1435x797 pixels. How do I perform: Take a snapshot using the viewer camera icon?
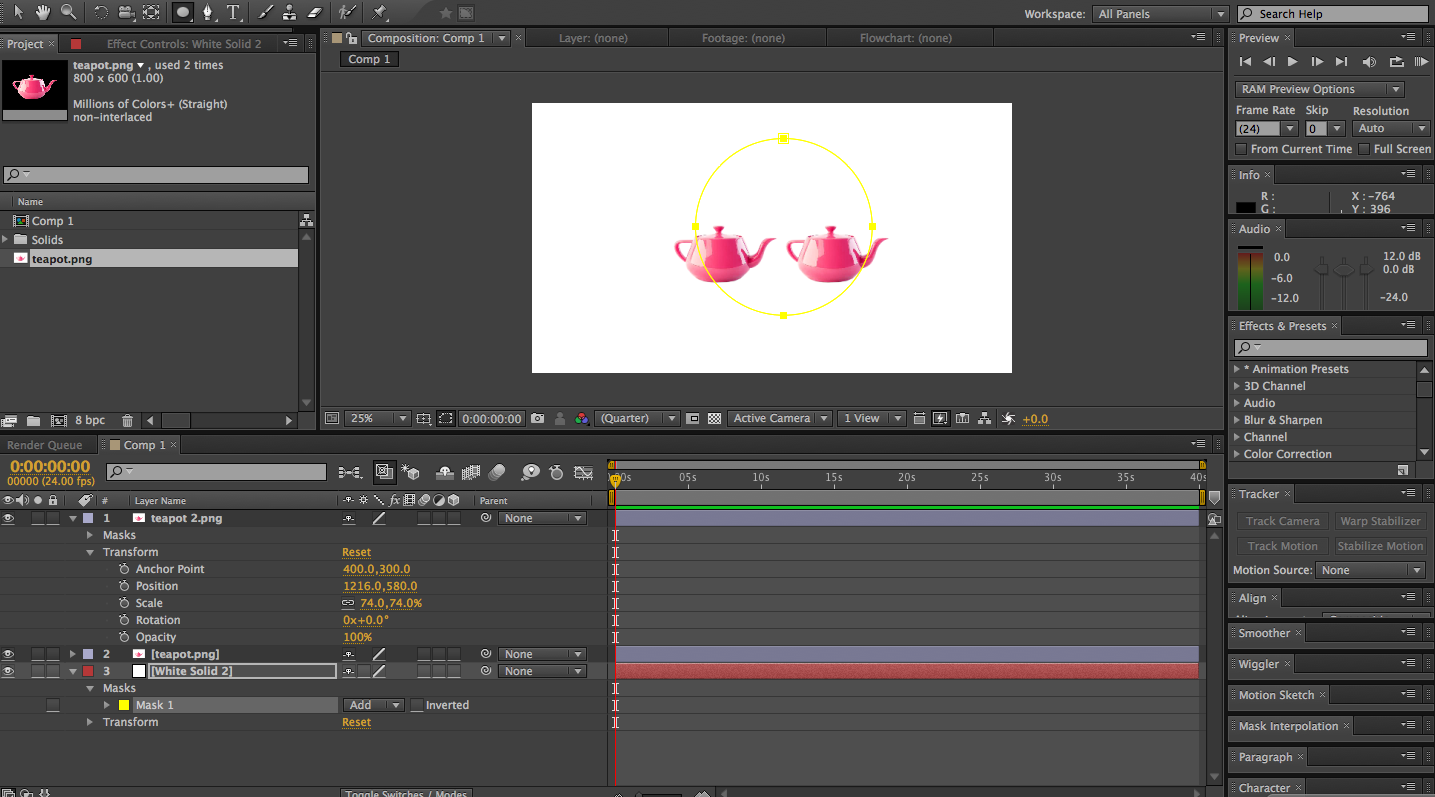(538, 418)
